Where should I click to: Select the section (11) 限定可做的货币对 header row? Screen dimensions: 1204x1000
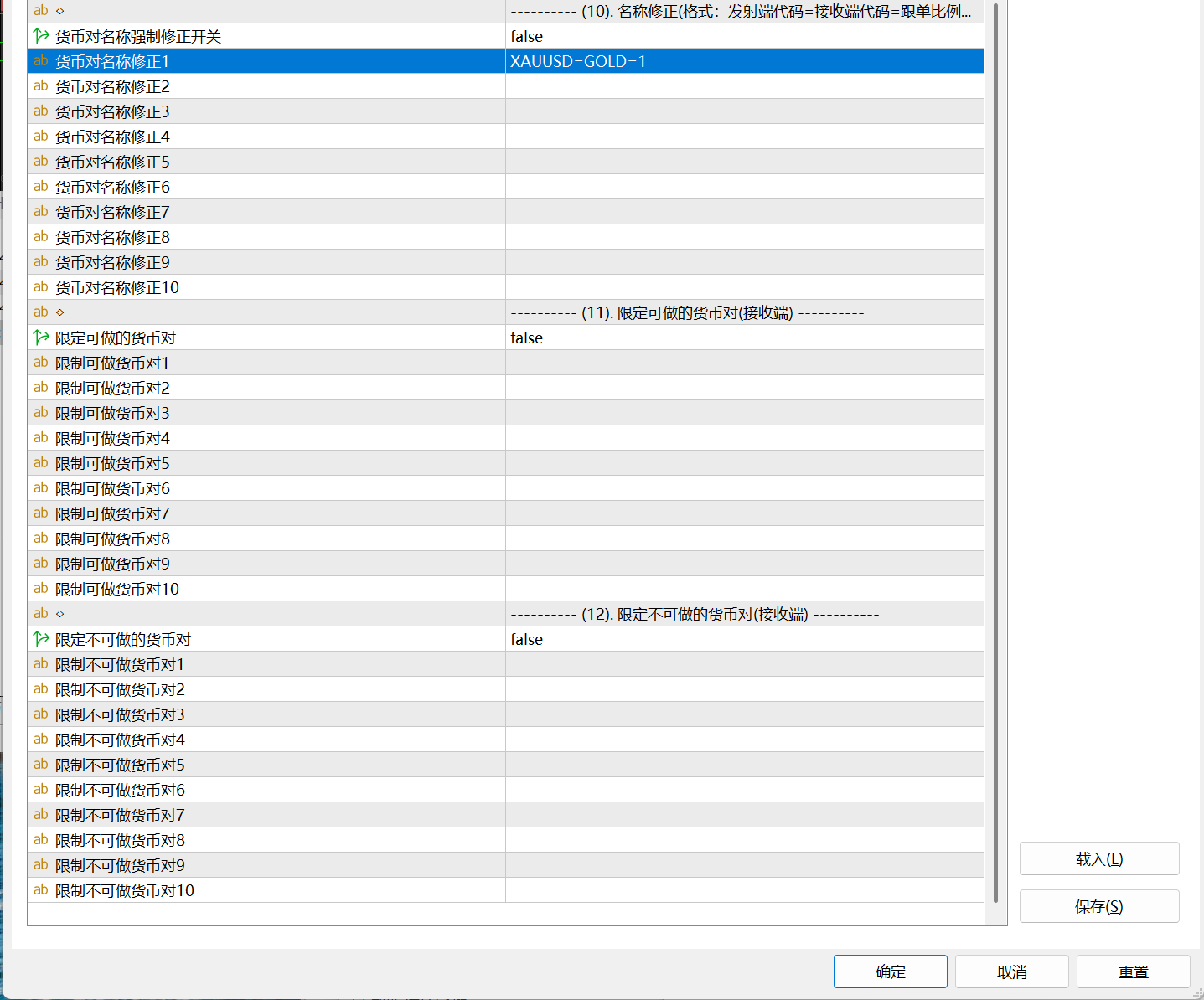pyautogui.click(x=687, y=312)
